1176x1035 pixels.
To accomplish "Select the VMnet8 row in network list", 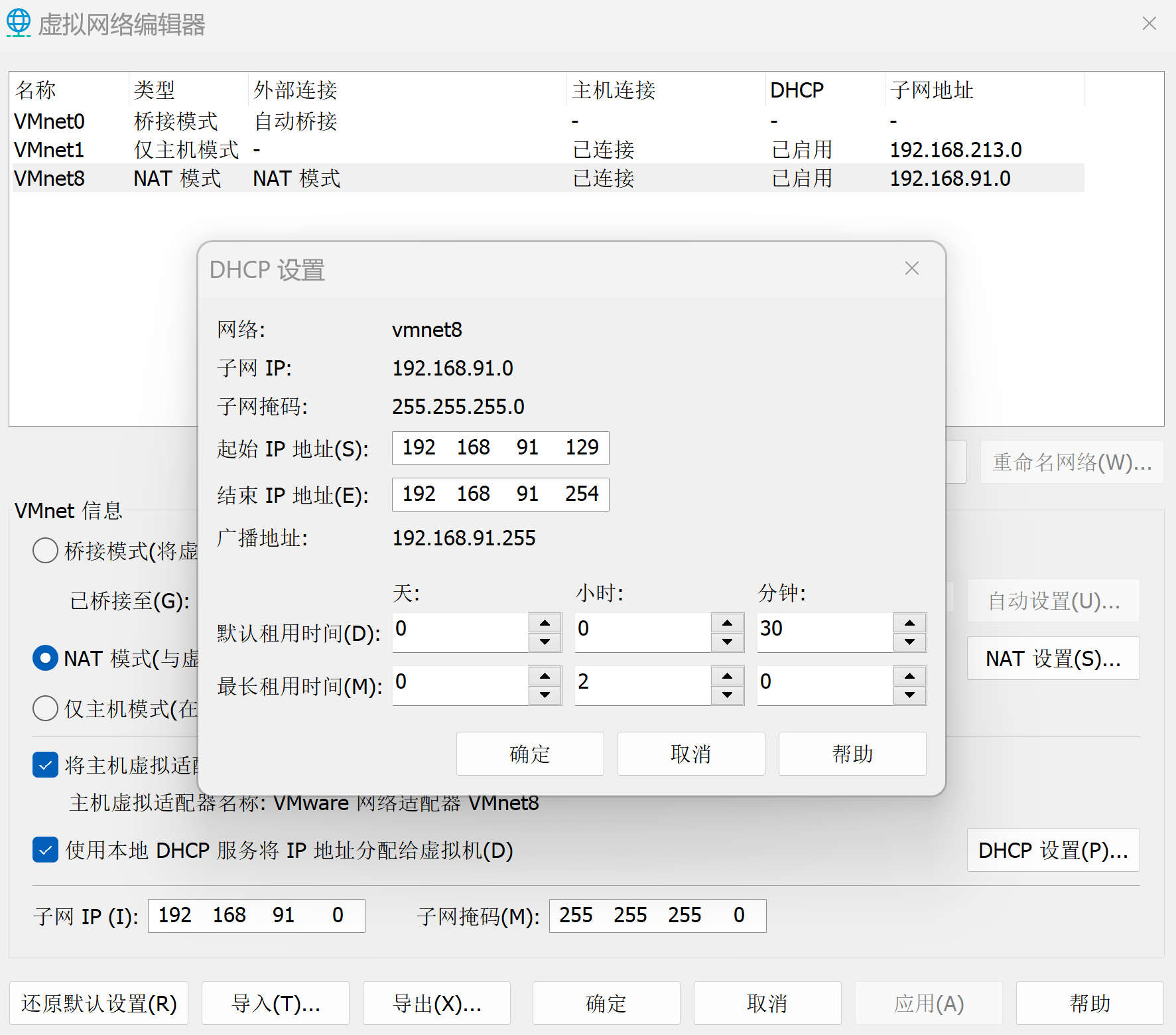I will (x=549, y=178).
